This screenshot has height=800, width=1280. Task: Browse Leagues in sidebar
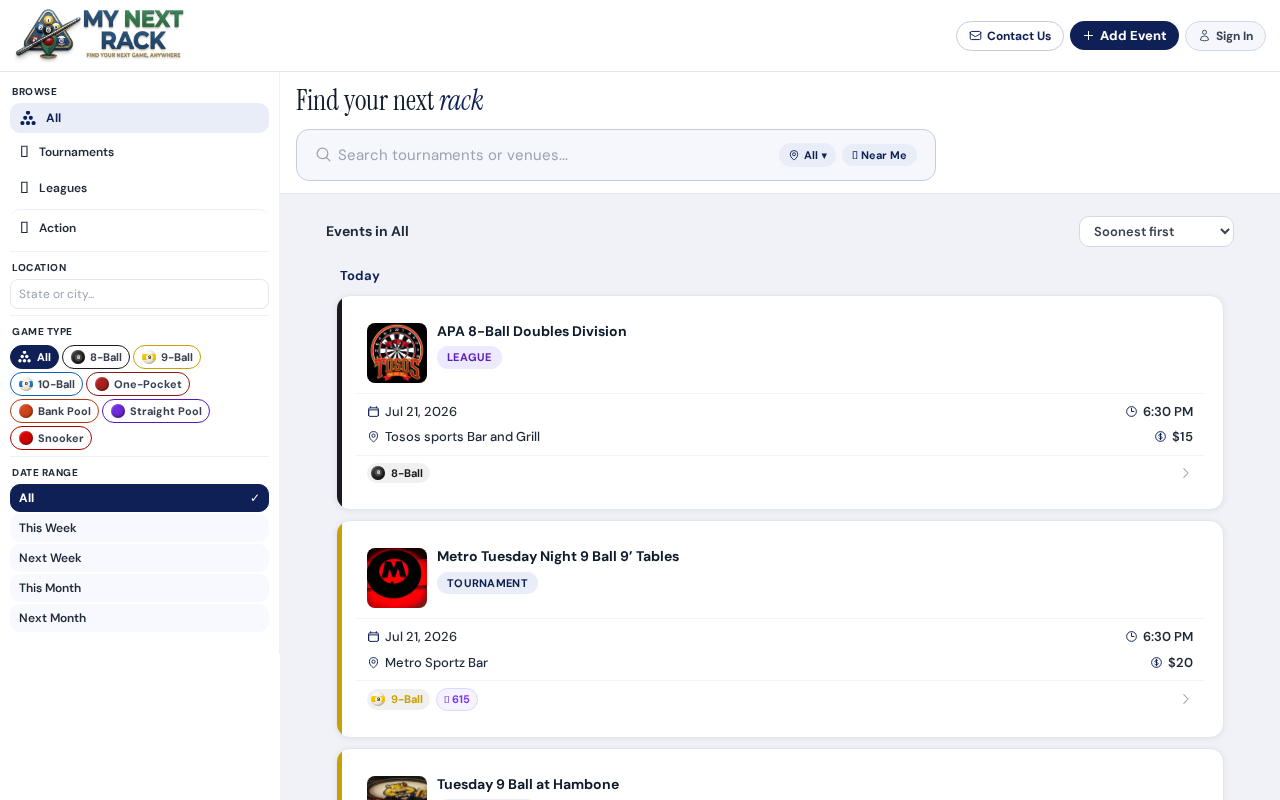click(139, 188)
